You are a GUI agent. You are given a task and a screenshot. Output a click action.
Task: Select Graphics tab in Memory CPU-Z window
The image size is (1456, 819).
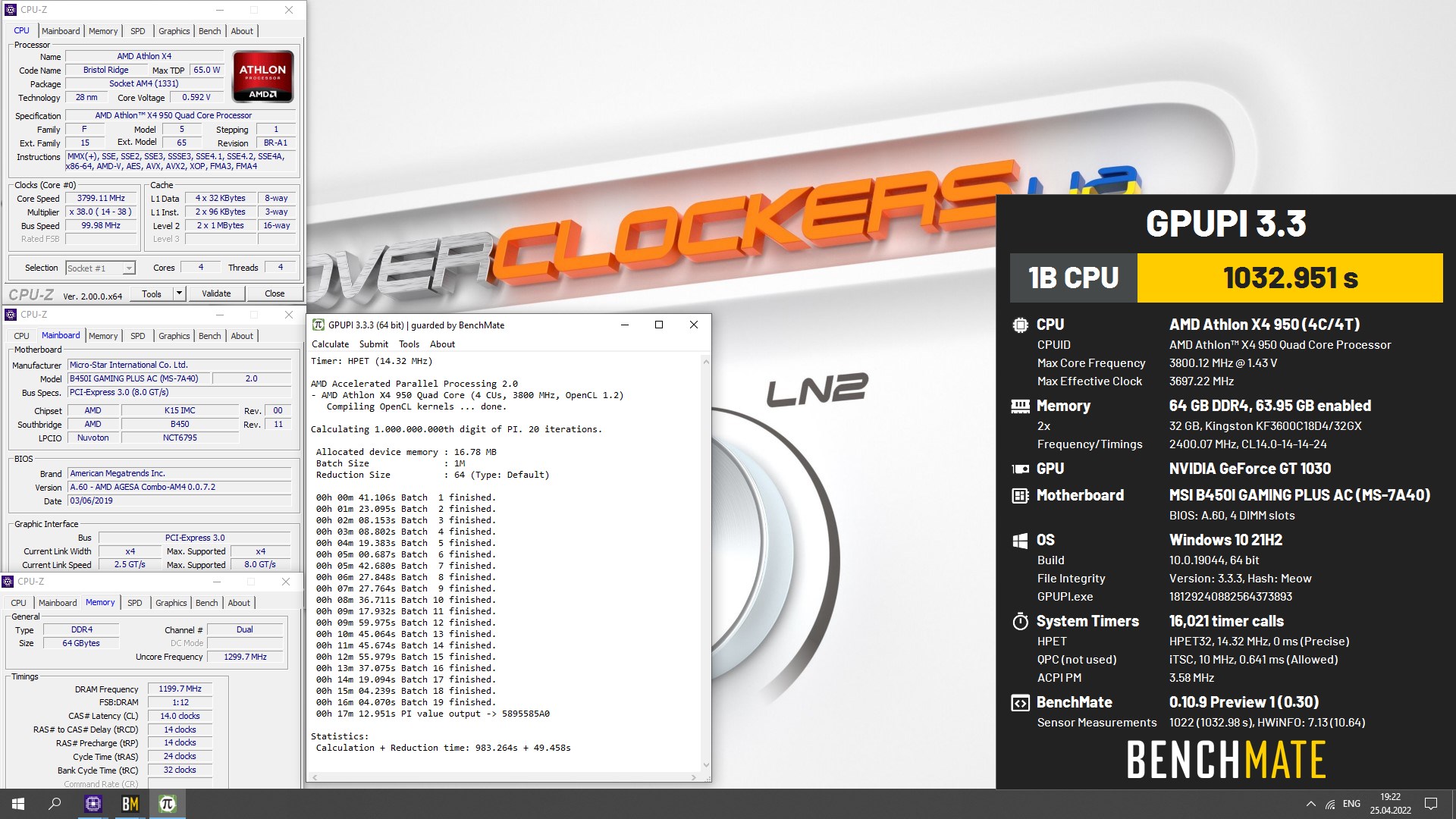(171, 603)
